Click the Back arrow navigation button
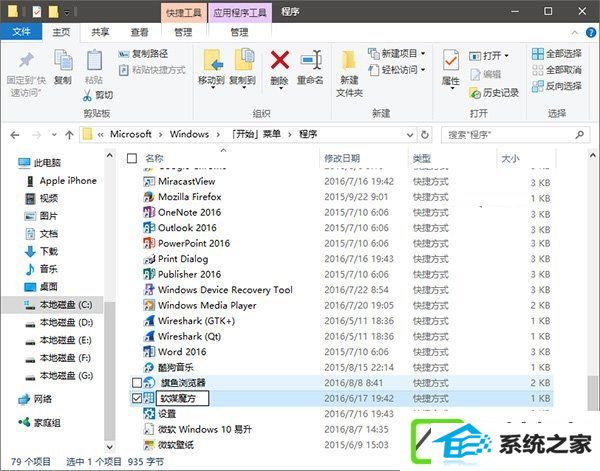The height and width of the screenshot is (471, 600). (x=15, y=135)
